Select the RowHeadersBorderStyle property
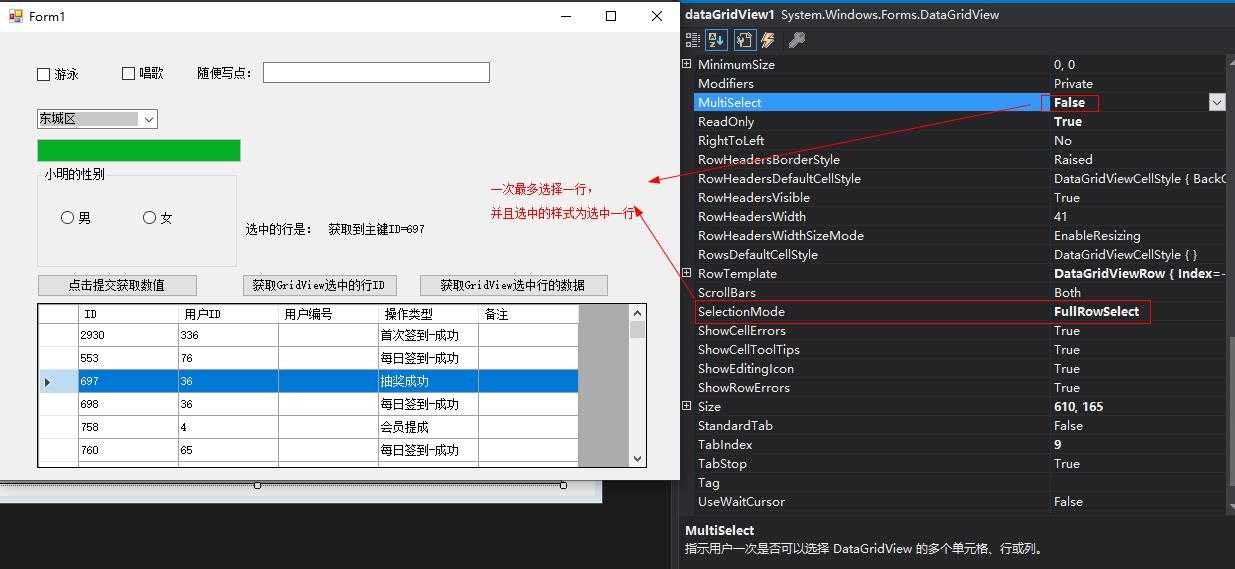 pos(960,159)
